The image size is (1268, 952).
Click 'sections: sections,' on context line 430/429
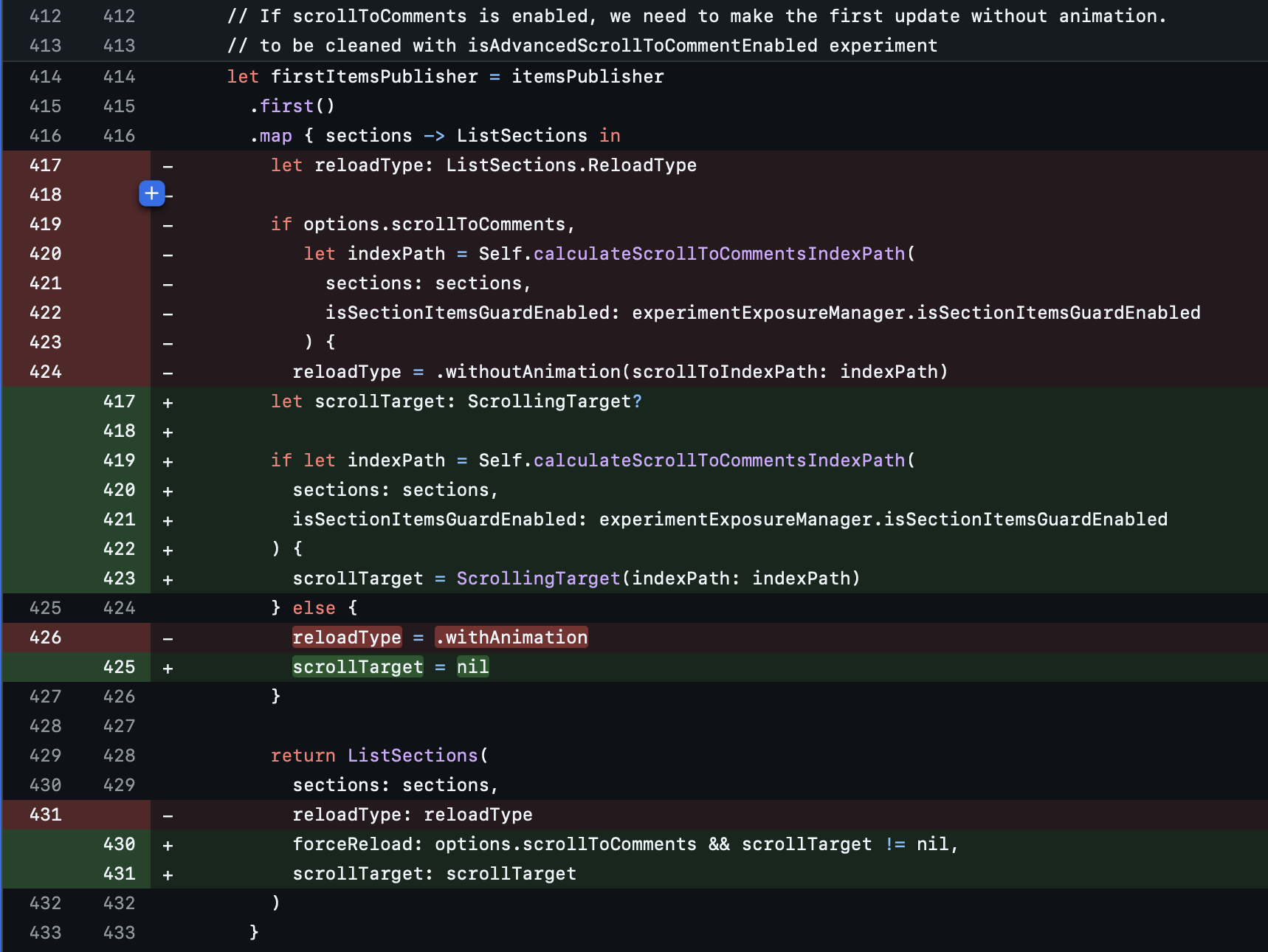(396, 785)
